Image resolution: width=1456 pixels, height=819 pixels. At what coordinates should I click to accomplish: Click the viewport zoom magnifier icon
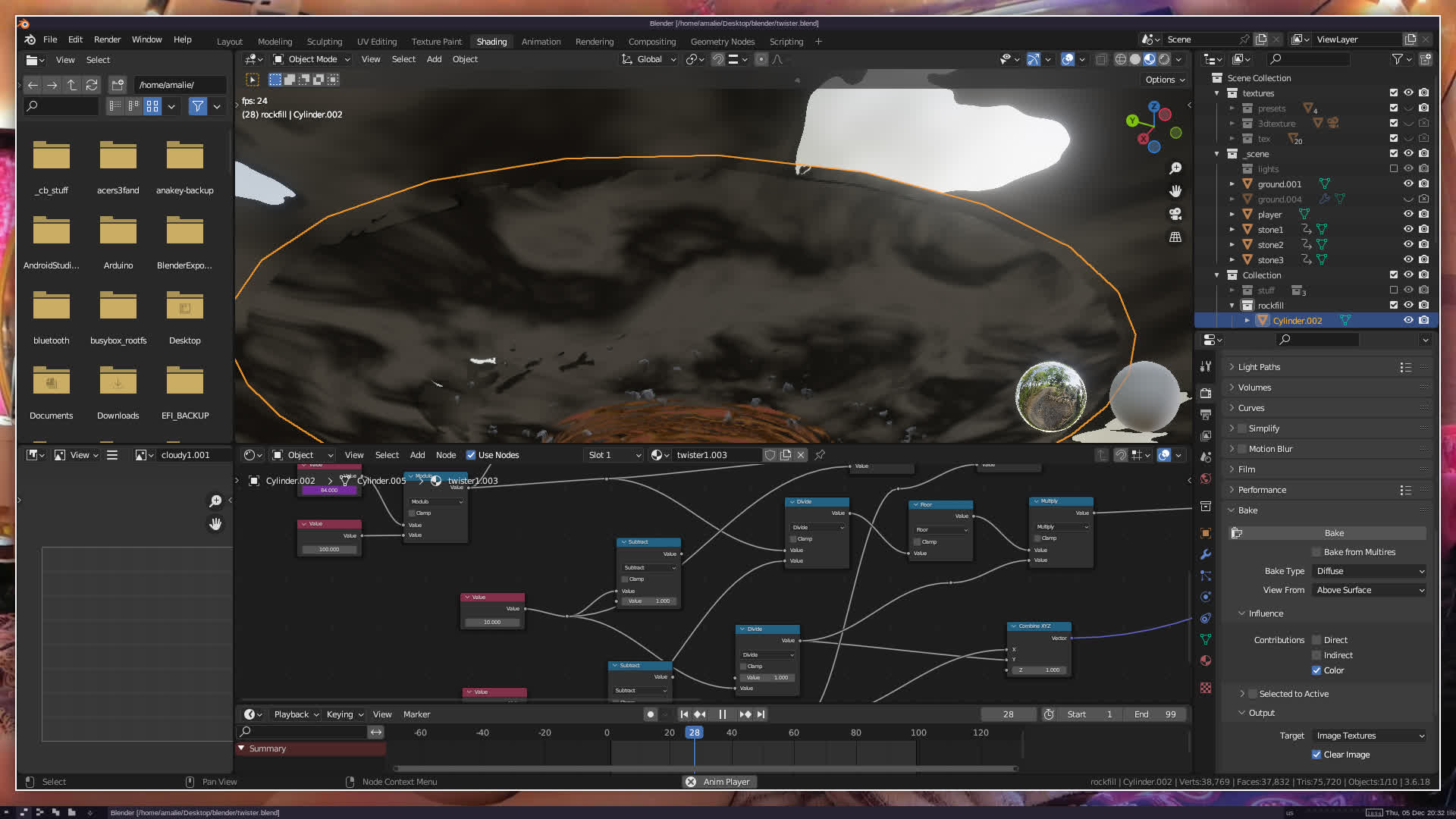1175,168
